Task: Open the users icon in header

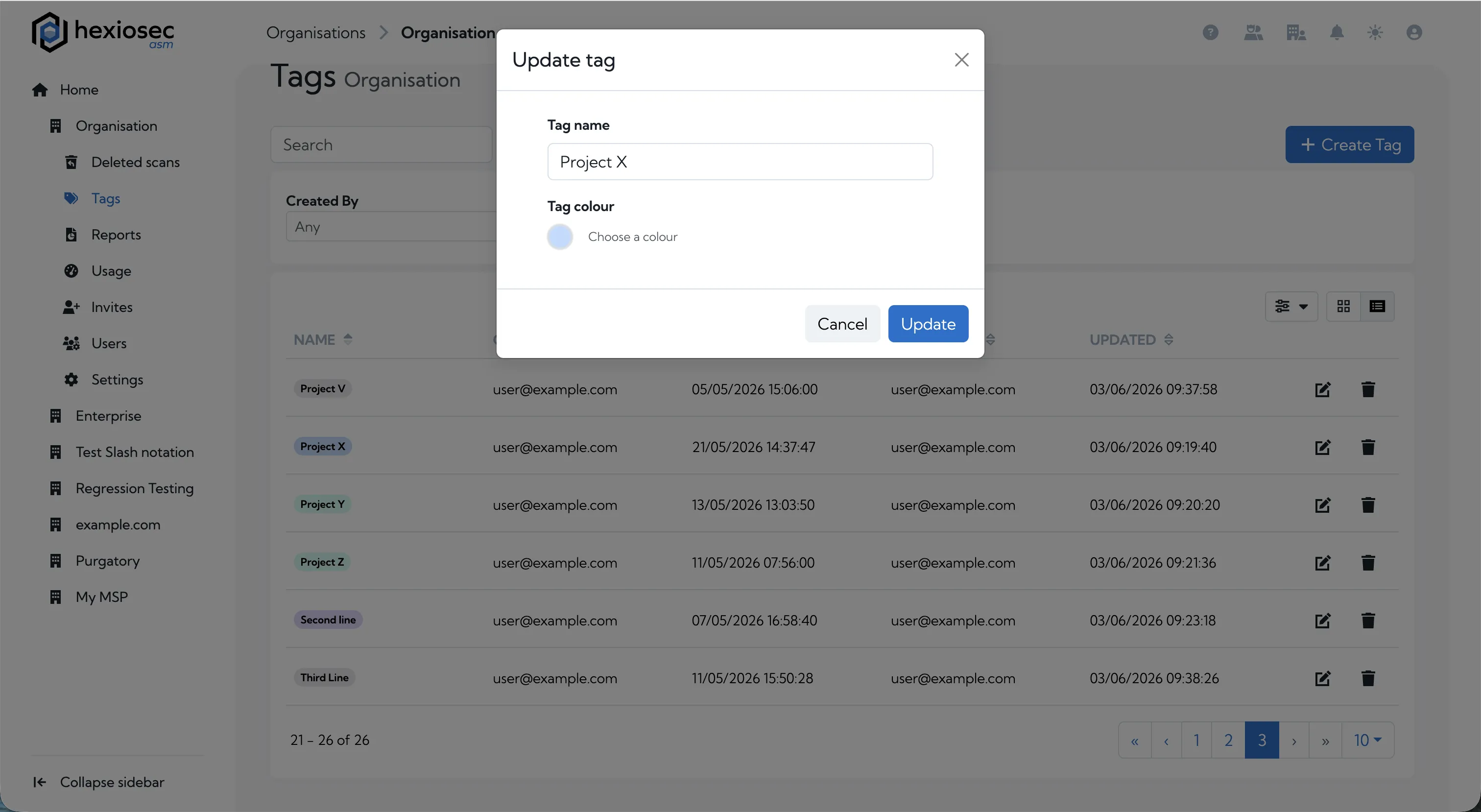Action: pyautogui.click(x=1253, y=32)
